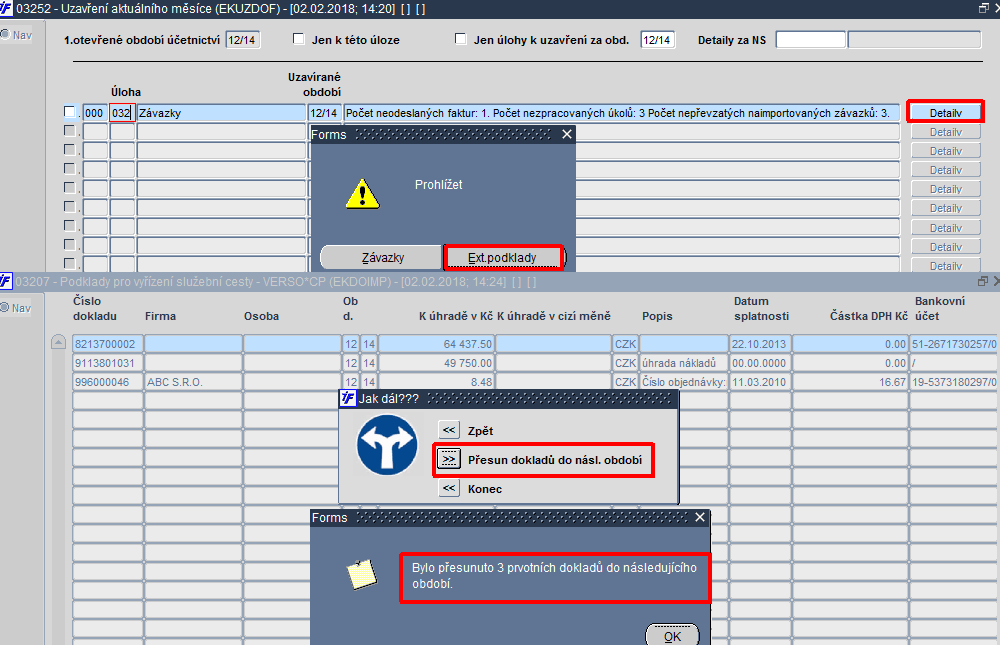Image resolution: width=1000 pixels, height=645 pixels.
Task: Close the bottom Forms message dialog with the X
Action: 700,517
